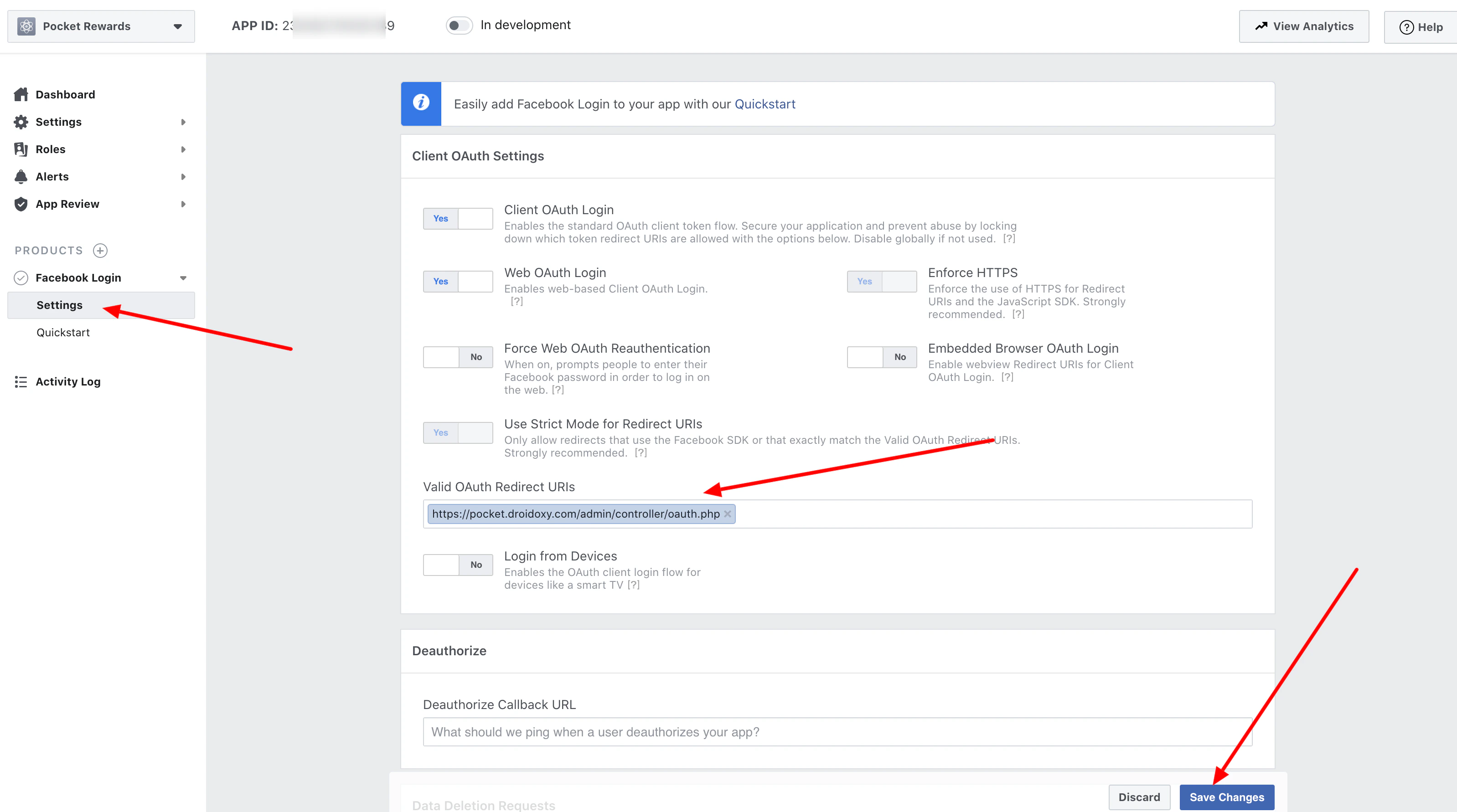Select Facebook Login Settings sub-item
This screenshot has width=1457, height=812.
pyautogui.click(x=101, y=305)
